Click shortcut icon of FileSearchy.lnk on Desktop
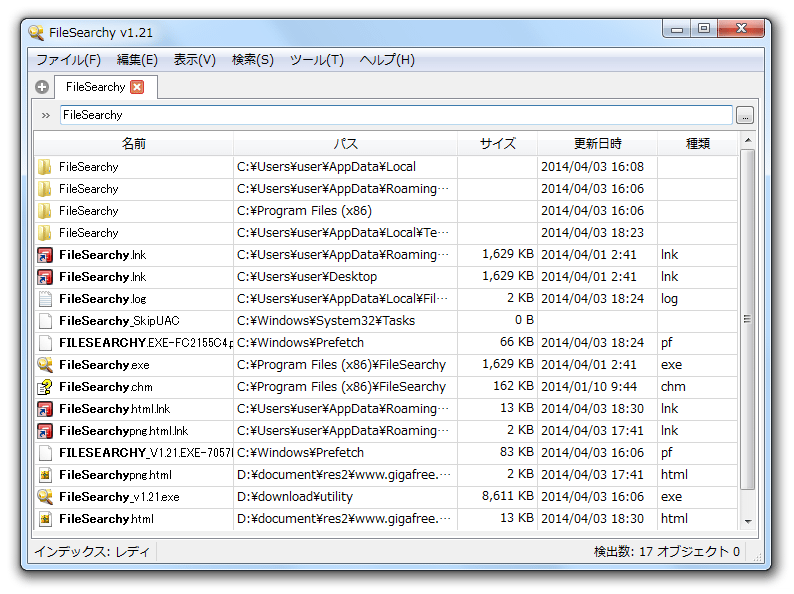This screenshot has width=794, height=594. [45, 277]
